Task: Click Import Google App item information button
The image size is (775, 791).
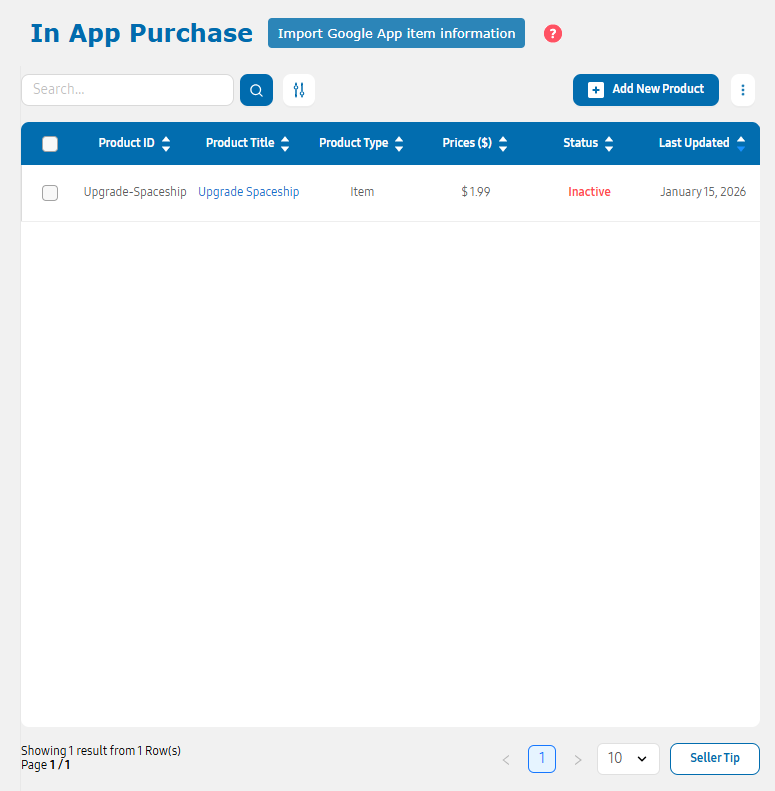Action: pos(396,33)
